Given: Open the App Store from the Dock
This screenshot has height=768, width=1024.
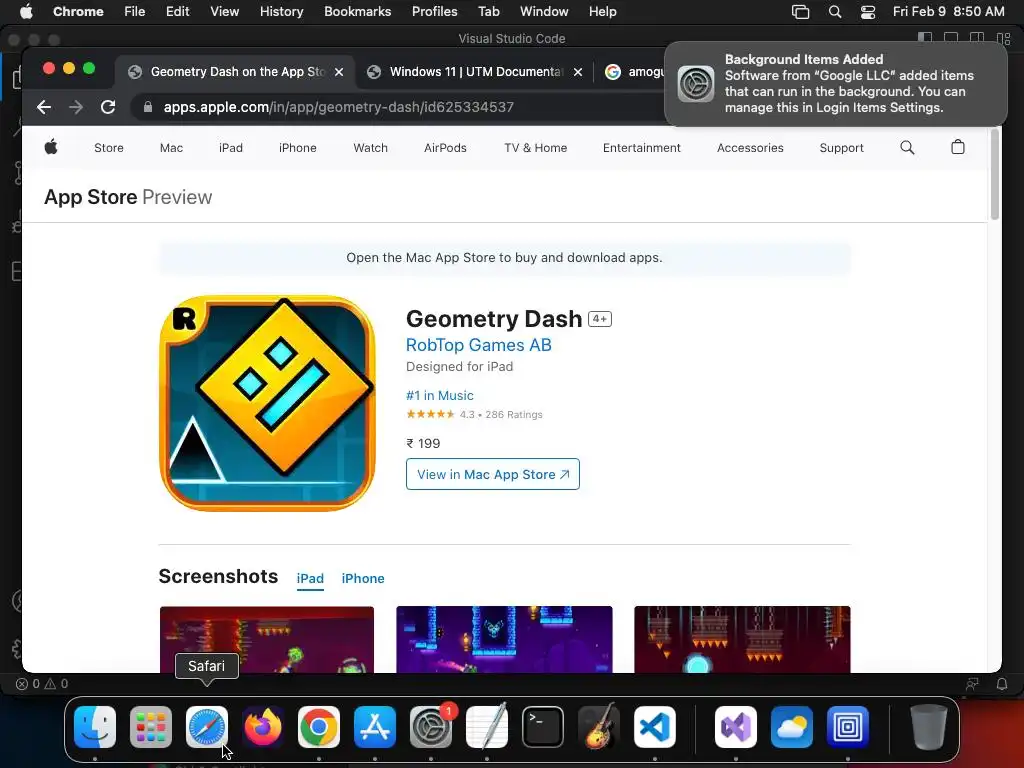Looking at the screenshot, I should coord(375,727).
